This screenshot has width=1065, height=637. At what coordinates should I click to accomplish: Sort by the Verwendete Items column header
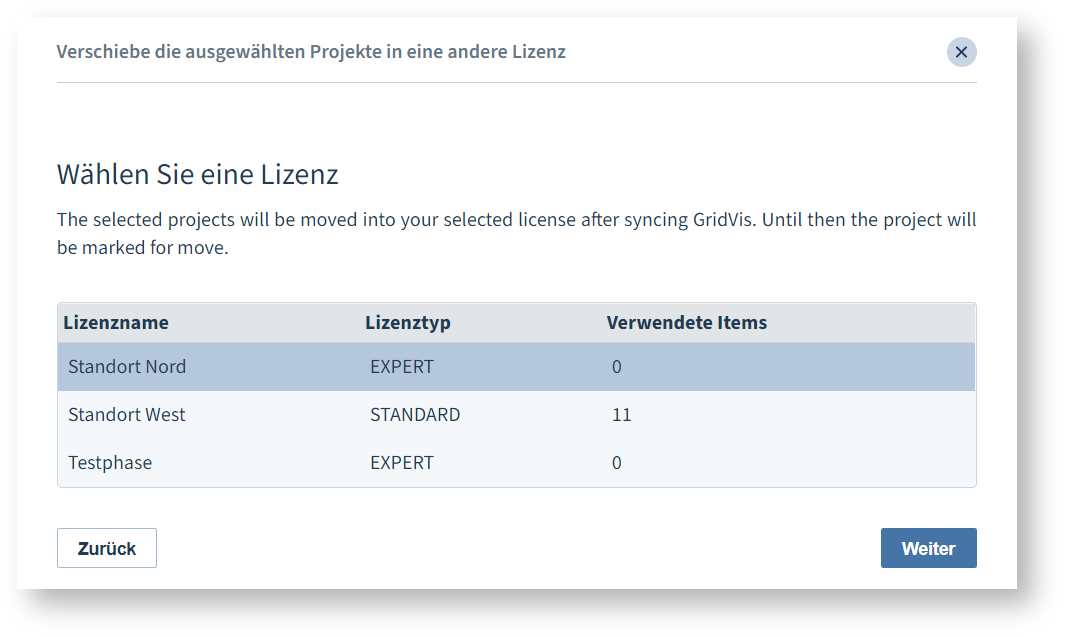pos(687,323)
